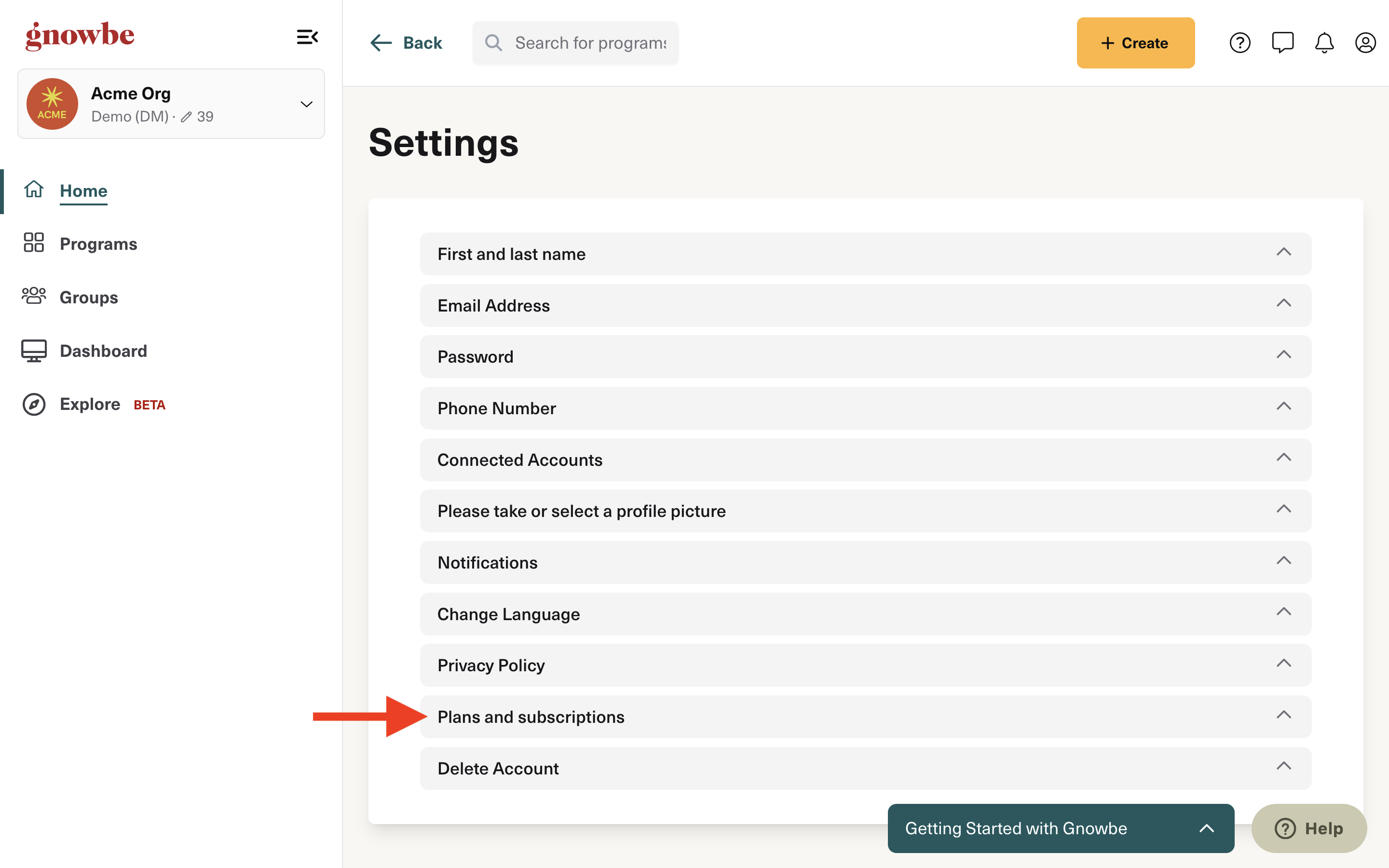Image resolution: width=1389 pixels, height=868 pixels.
Task: Expand Privacy Policy section
Action: (866, 665)
